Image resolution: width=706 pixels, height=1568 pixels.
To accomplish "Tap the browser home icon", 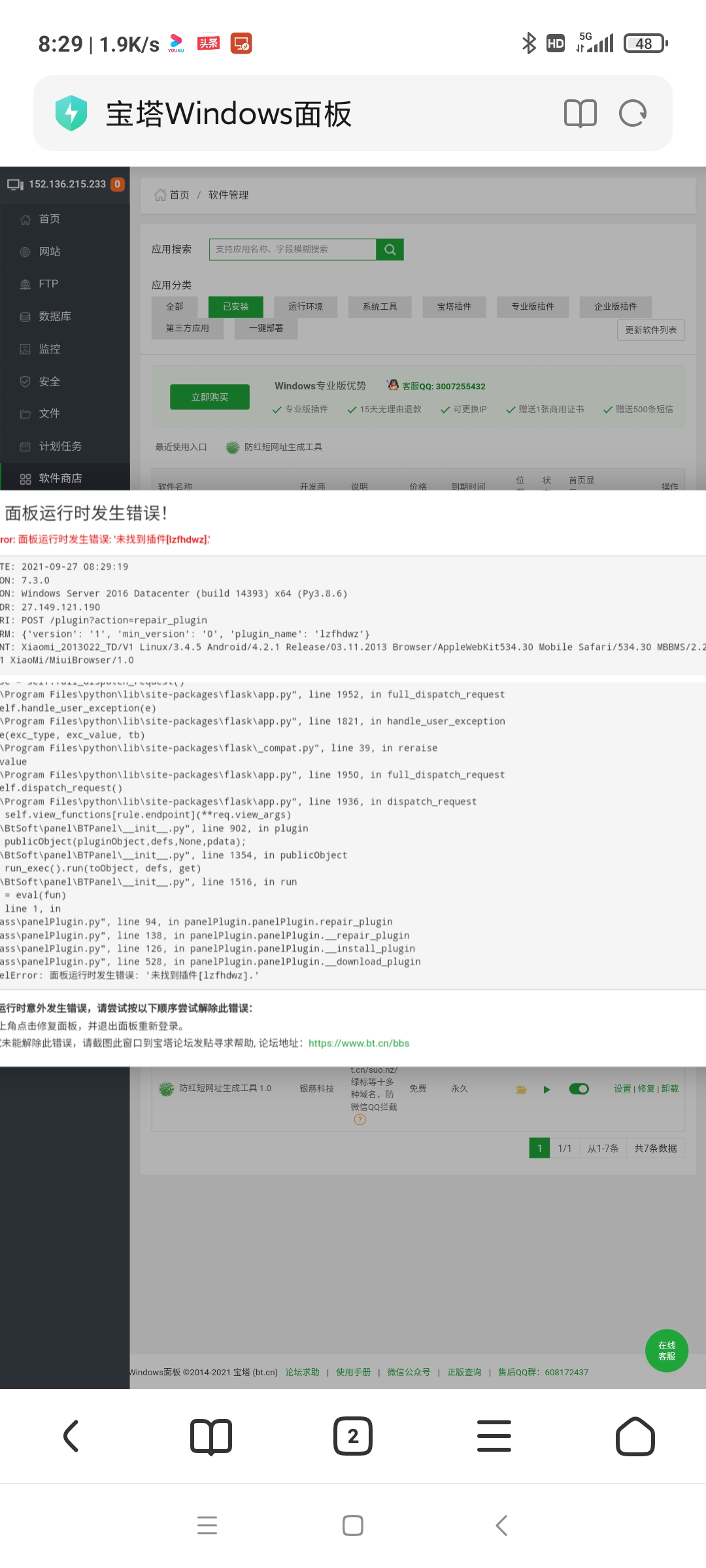I will pyautogui.click(x=635, y=1436).
